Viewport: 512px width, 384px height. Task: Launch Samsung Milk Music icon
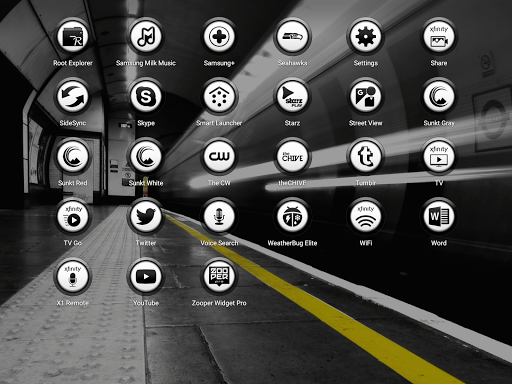(x=146, y=37)
